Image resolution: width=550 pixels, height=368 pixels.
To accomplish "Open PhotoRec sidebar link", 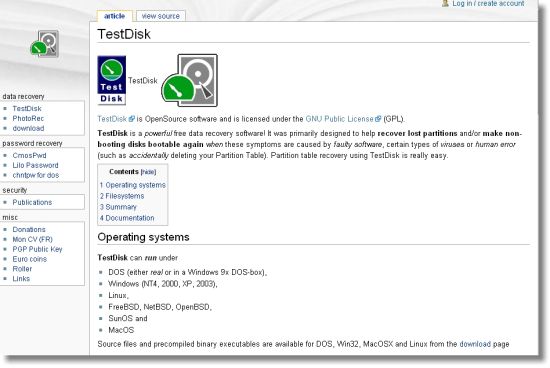I will coord(28,118).
